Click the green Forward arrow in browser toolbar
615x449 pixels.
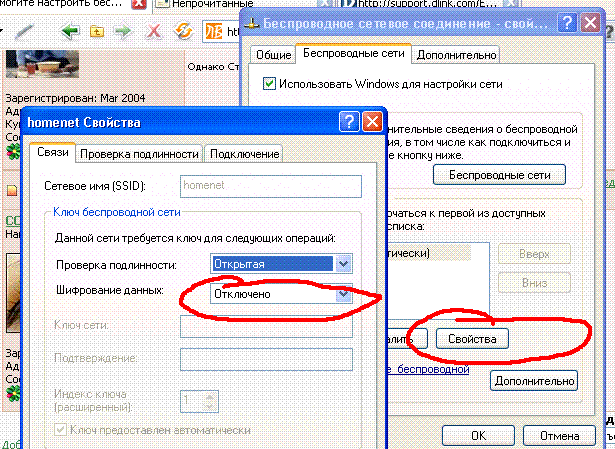[122, 31]
